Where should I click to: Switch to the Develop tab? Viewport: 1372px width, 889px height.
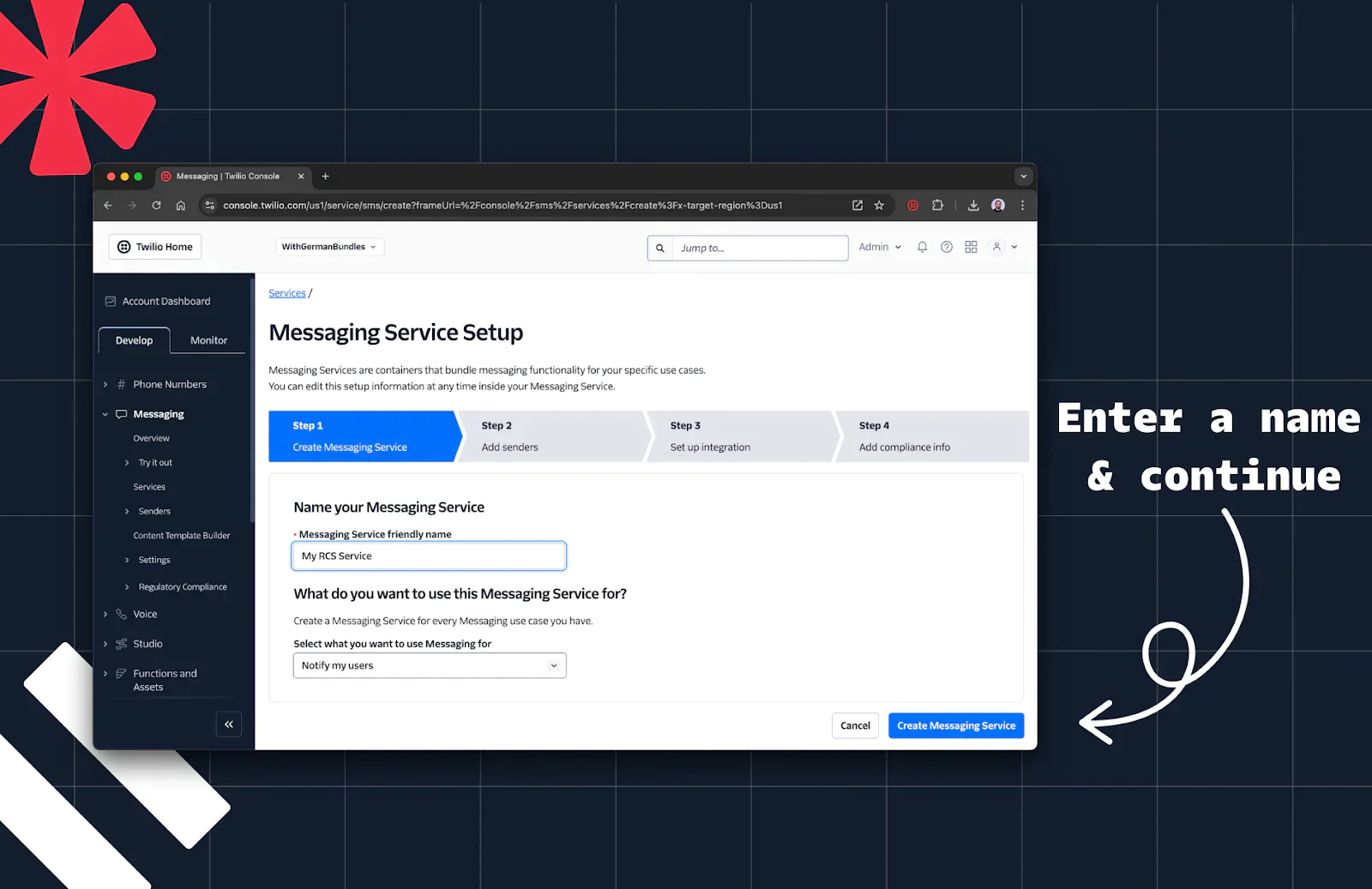coord(135,340)
